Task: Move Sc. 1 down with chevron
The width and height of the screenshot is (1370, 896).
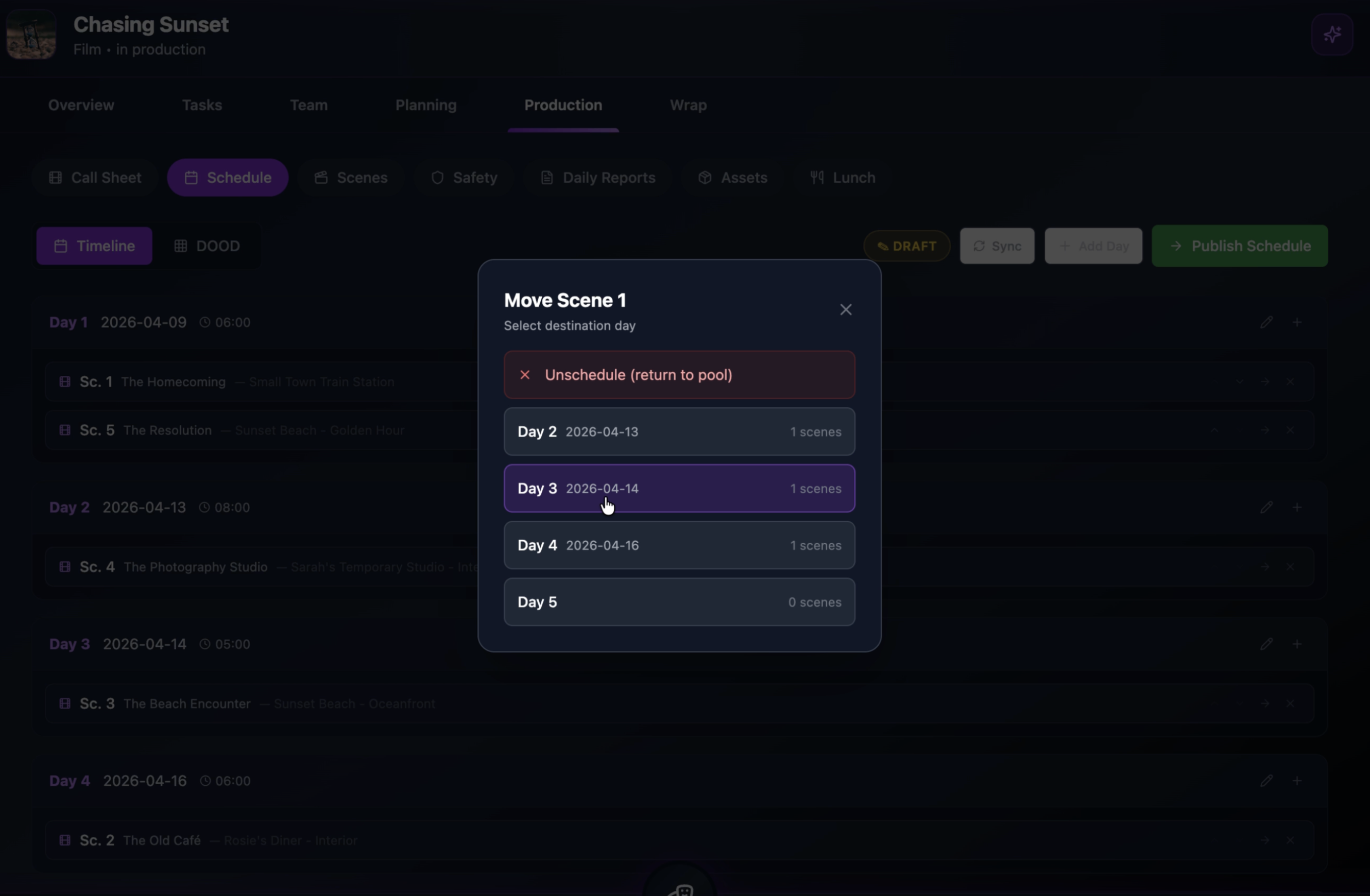Action: point(1239,382)
